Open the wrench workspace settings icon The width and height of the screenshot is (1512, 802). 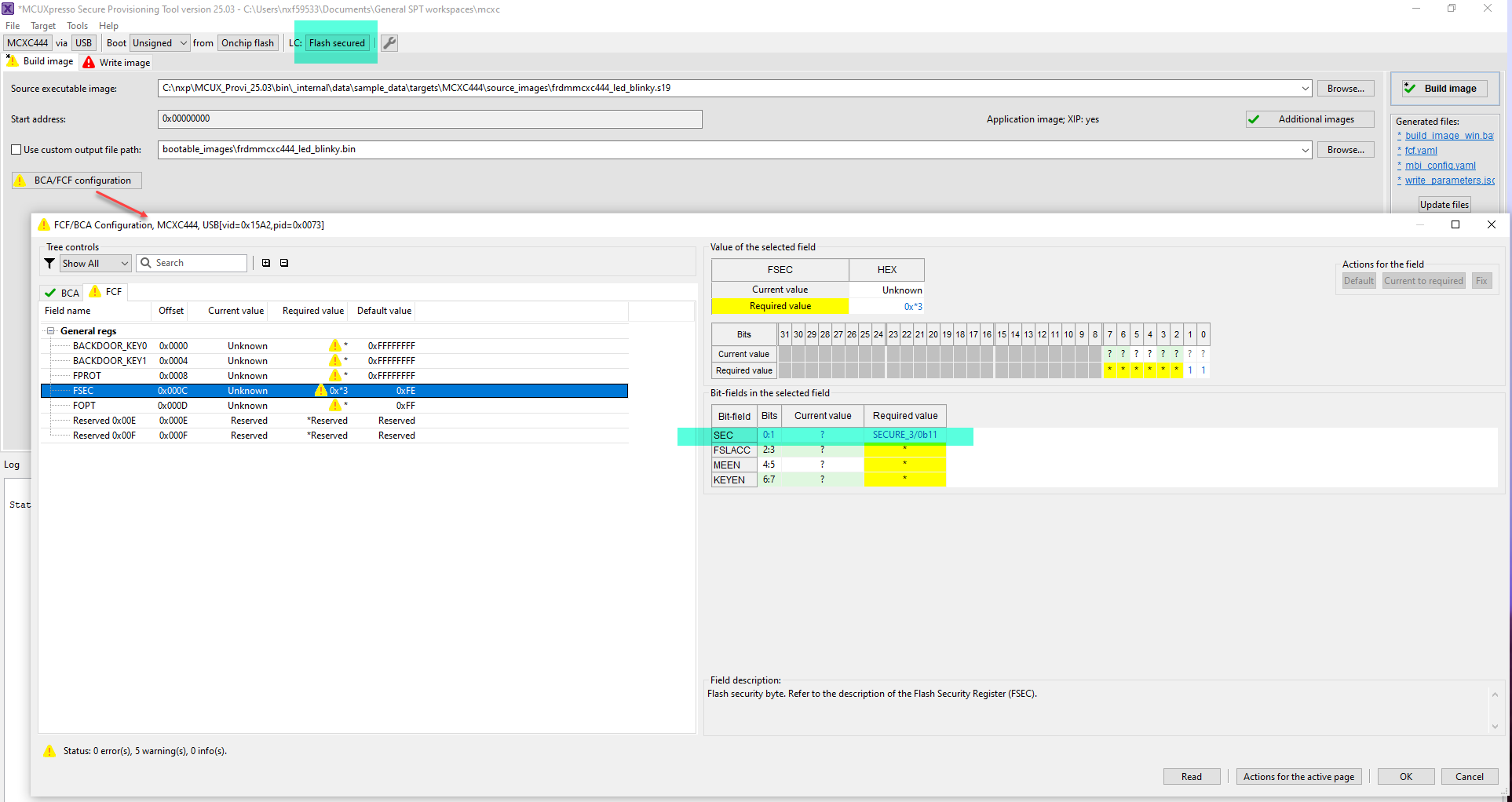point(389,43)
